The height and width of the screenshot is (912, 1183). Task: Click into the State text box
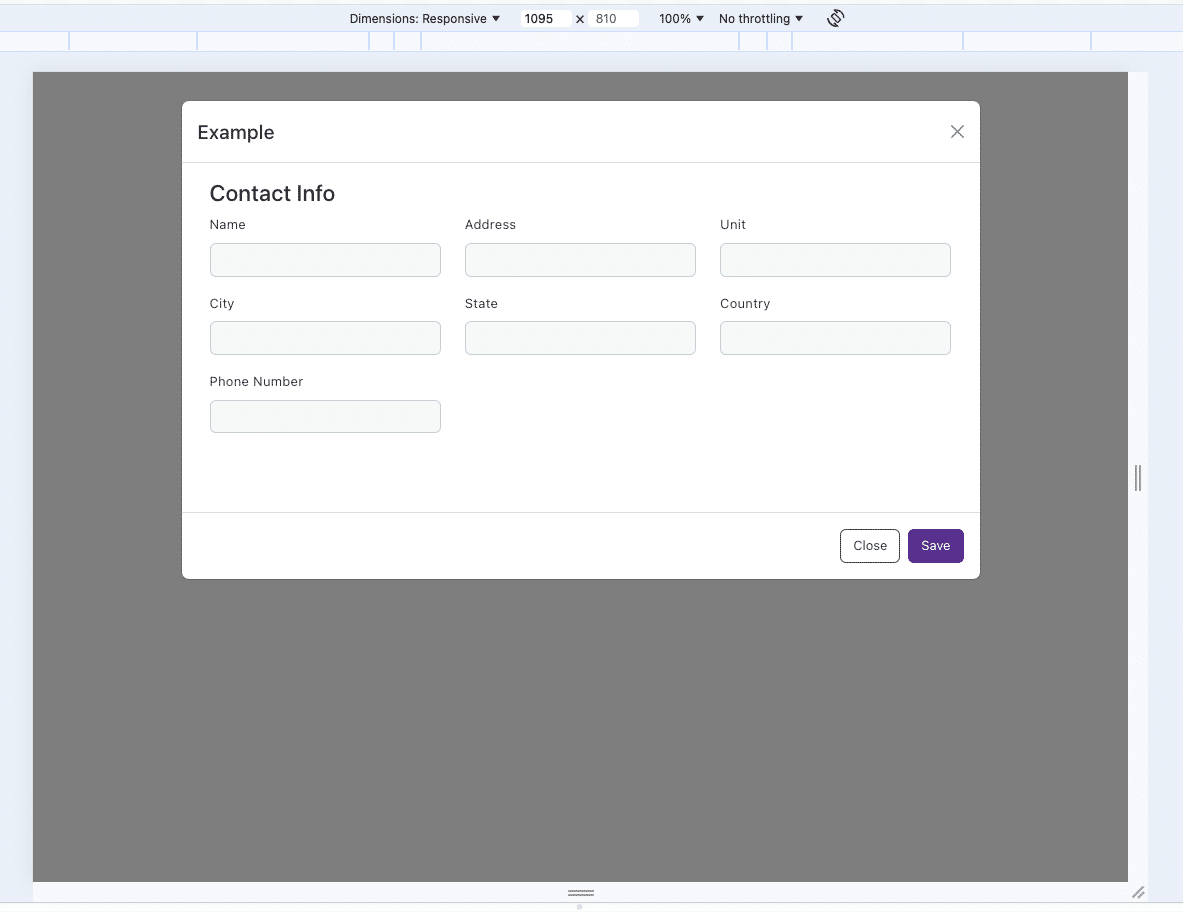[x=580, y=338]
